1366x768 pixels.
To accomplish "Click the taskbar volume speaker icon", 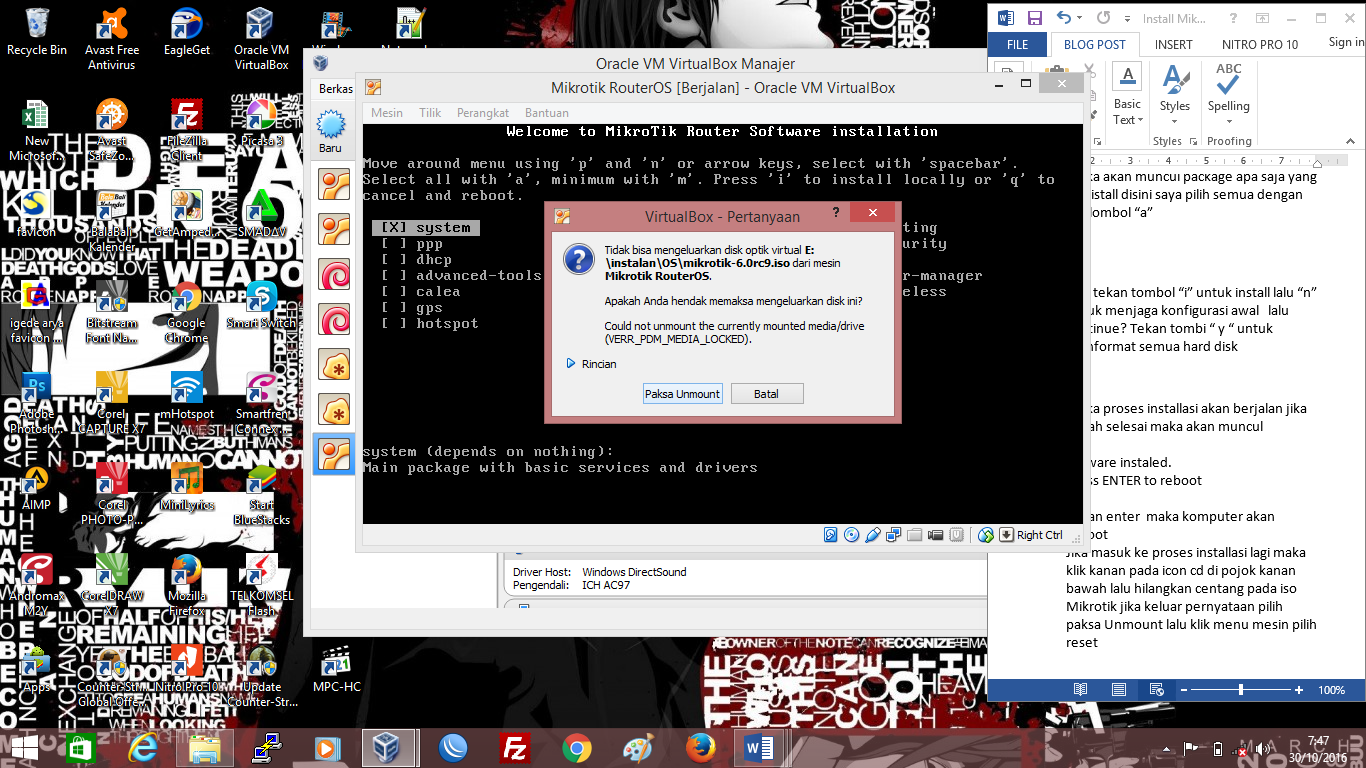I will (1263, 749).
